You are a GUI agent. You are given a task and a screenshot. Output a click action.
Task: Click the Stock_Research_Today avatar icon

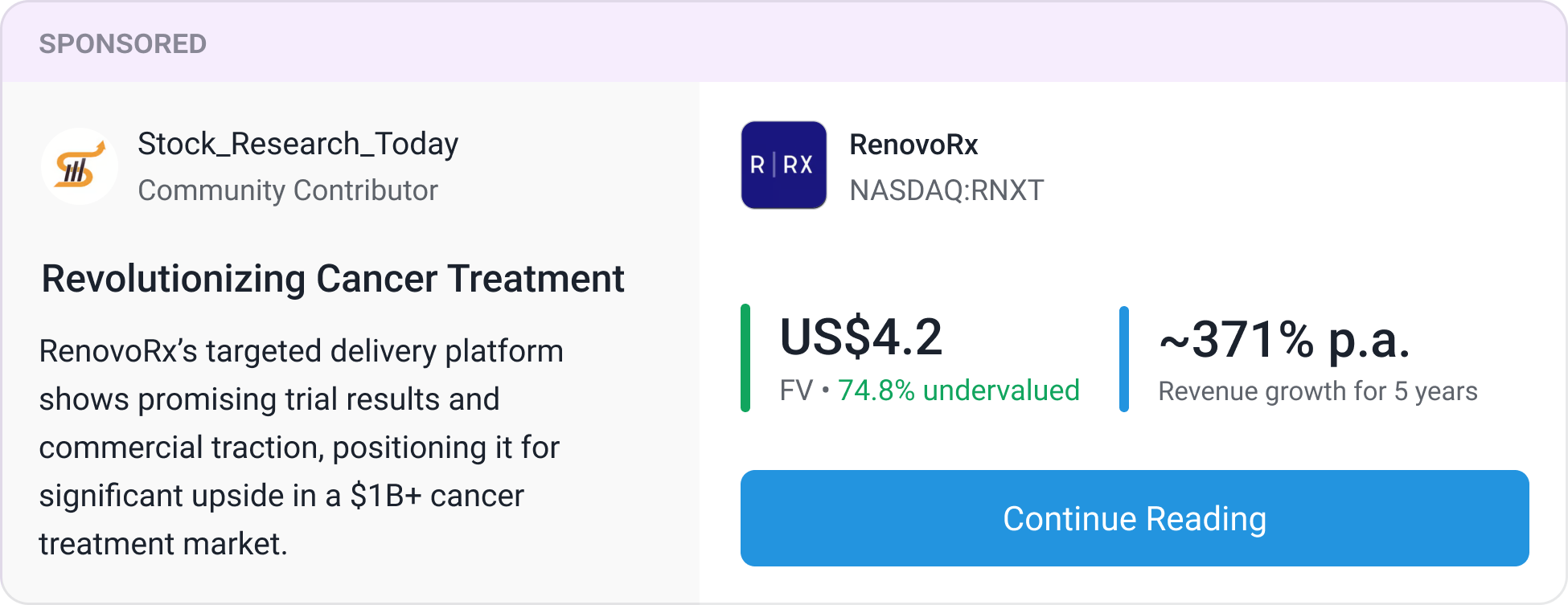(80, 166)
